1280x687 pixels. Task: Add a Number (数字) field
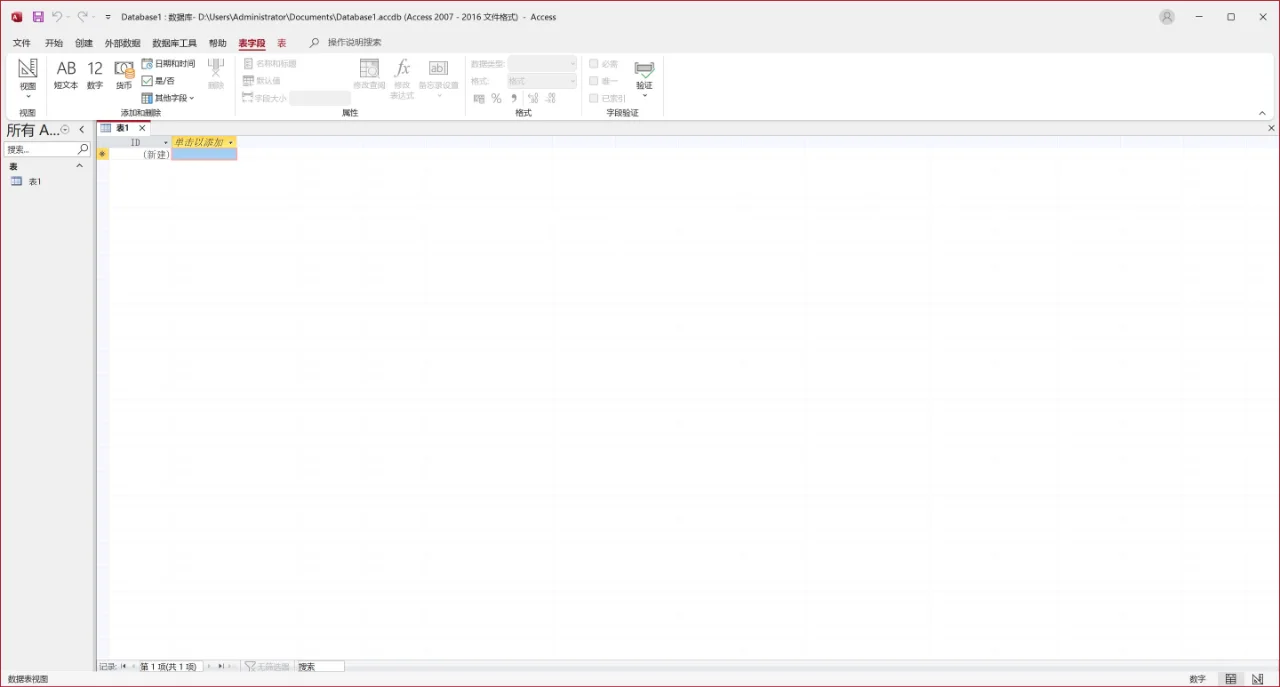(94, 72)
